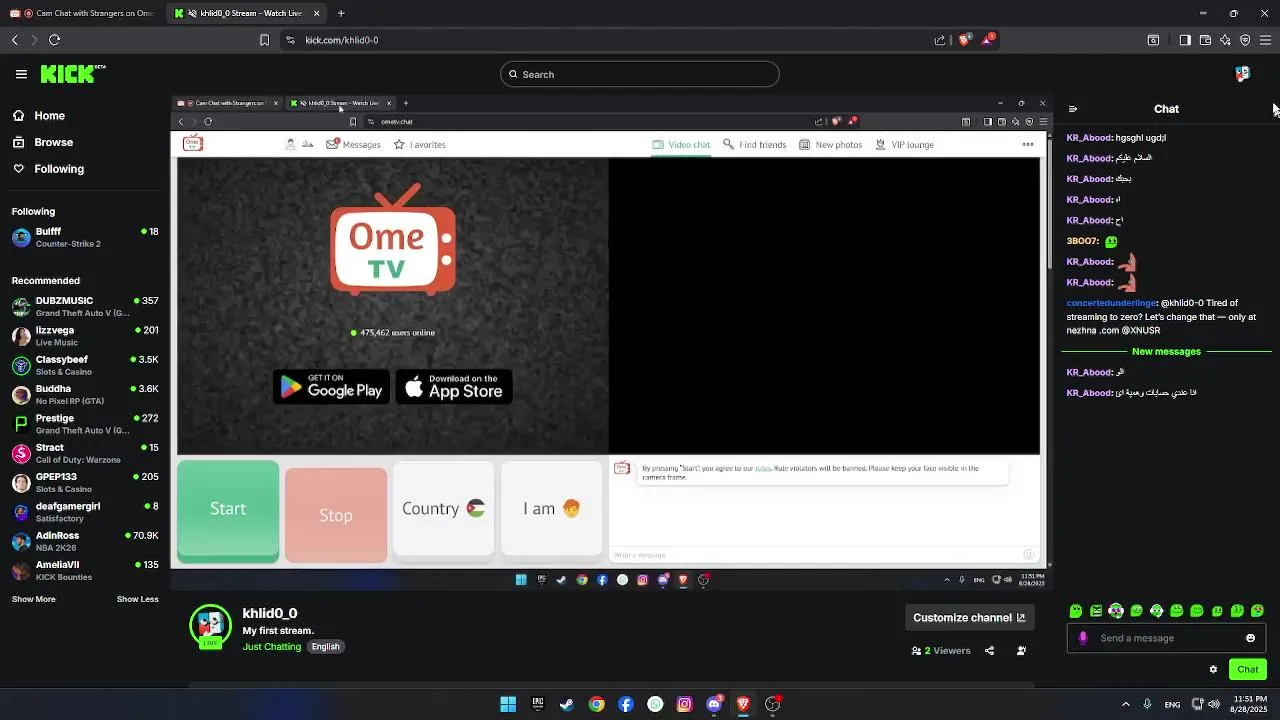Click the English language tag
1280x720 pixels.
coord(325,647)
